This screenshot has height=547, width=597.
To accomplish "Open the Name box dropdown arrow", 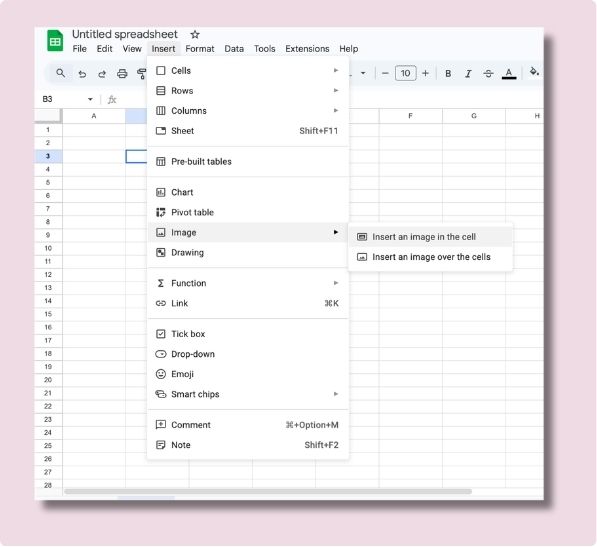I will coord(90,99).
